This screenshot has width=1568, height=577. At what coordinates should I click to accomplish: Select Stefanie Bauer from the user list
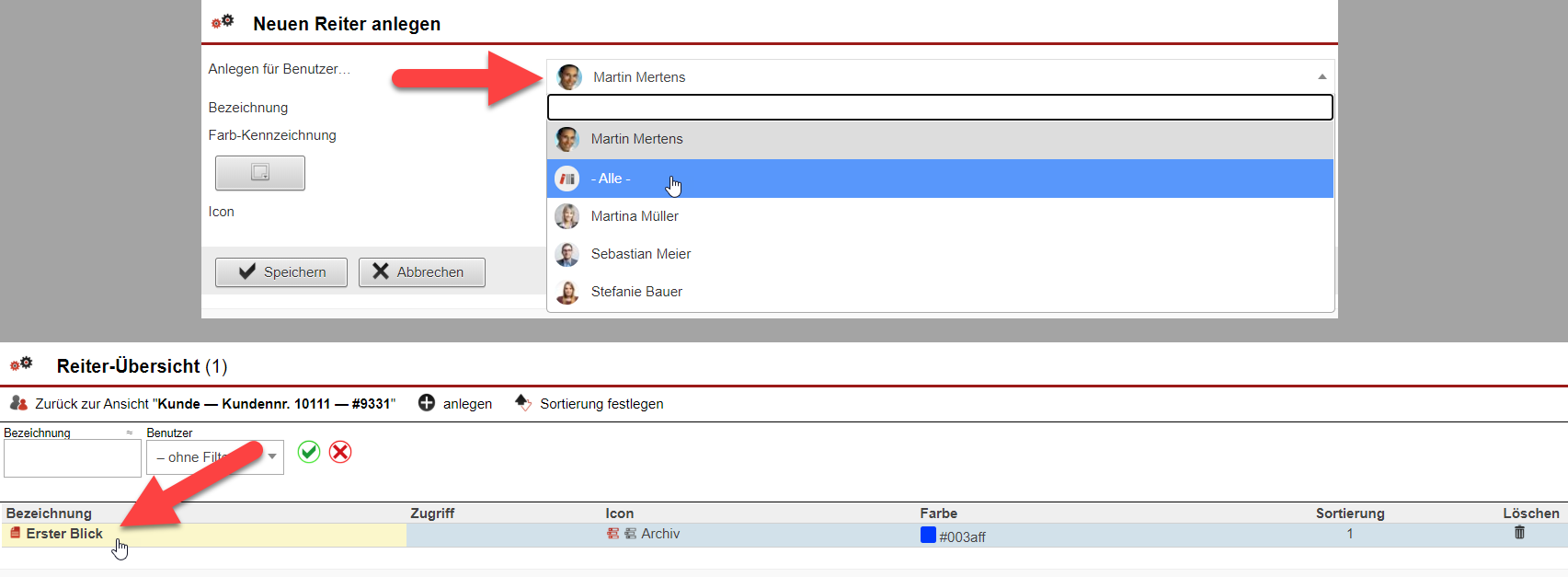[x=636, y=292]
